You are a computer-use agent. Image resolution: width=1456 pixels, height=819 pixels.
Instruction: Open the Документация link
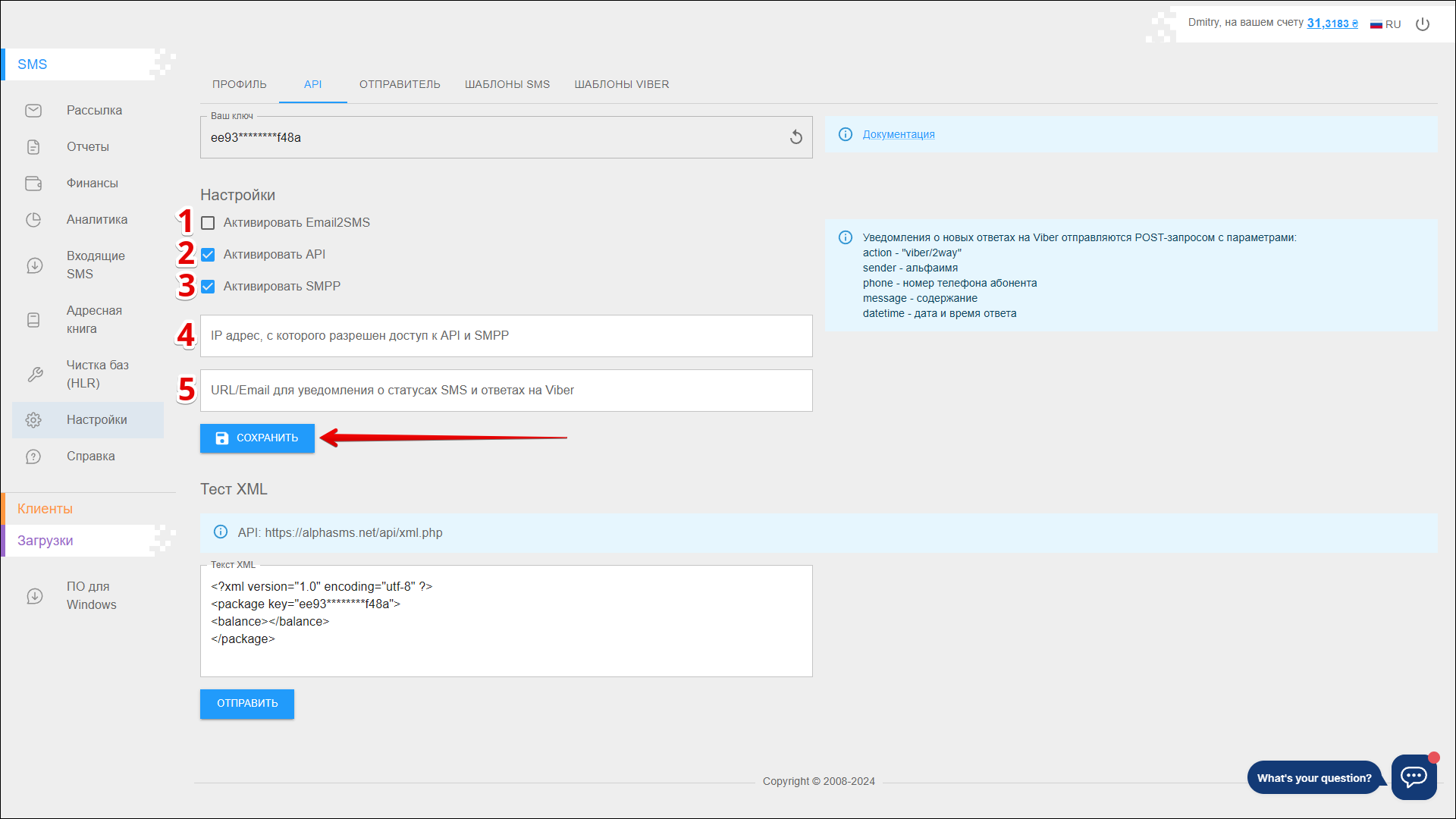pyautogui.click(x=898, y=134)
